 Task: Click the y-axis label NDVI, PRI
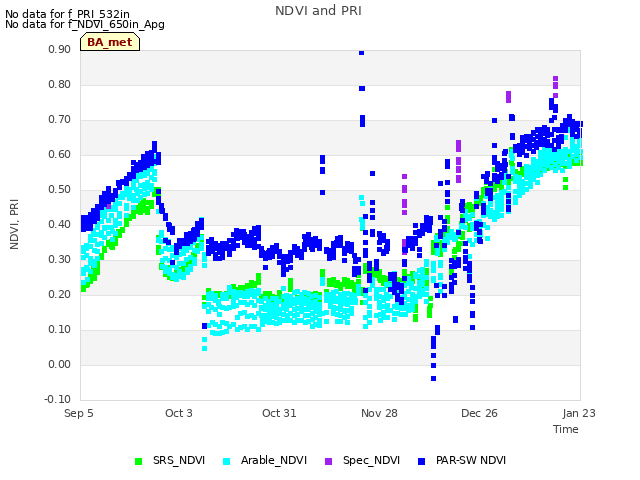(14, 224)
